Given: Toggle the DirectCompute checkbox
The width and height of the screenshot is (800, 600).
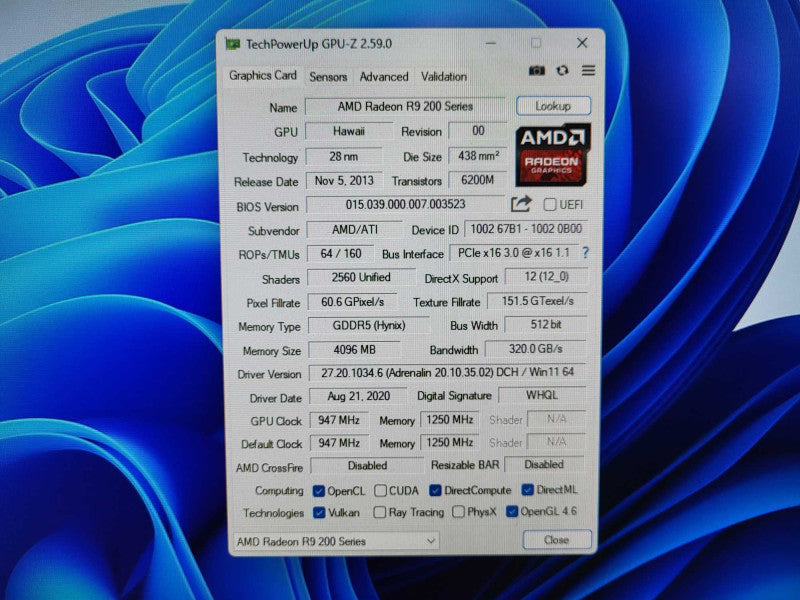Looking at the screenshot, I should click(x=435, y=490).
